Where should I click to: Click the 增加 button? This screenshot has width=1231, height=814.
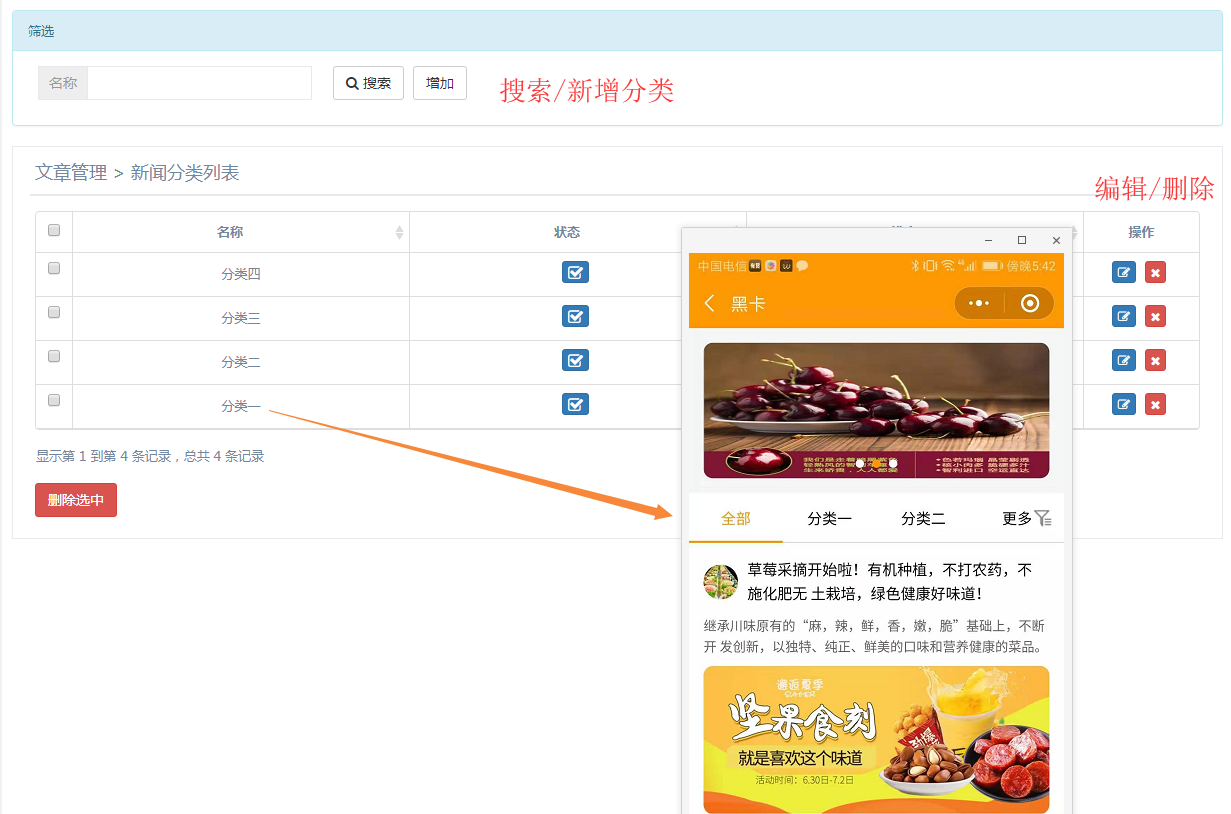440,83
